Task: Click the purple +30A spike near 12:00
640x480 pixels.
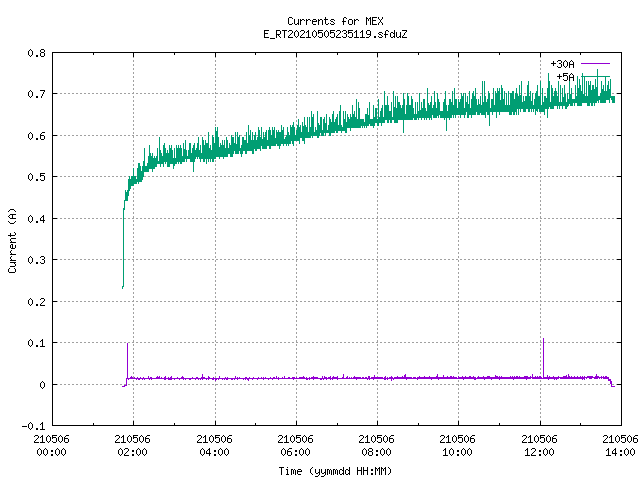Action: (x=543, y=357)
